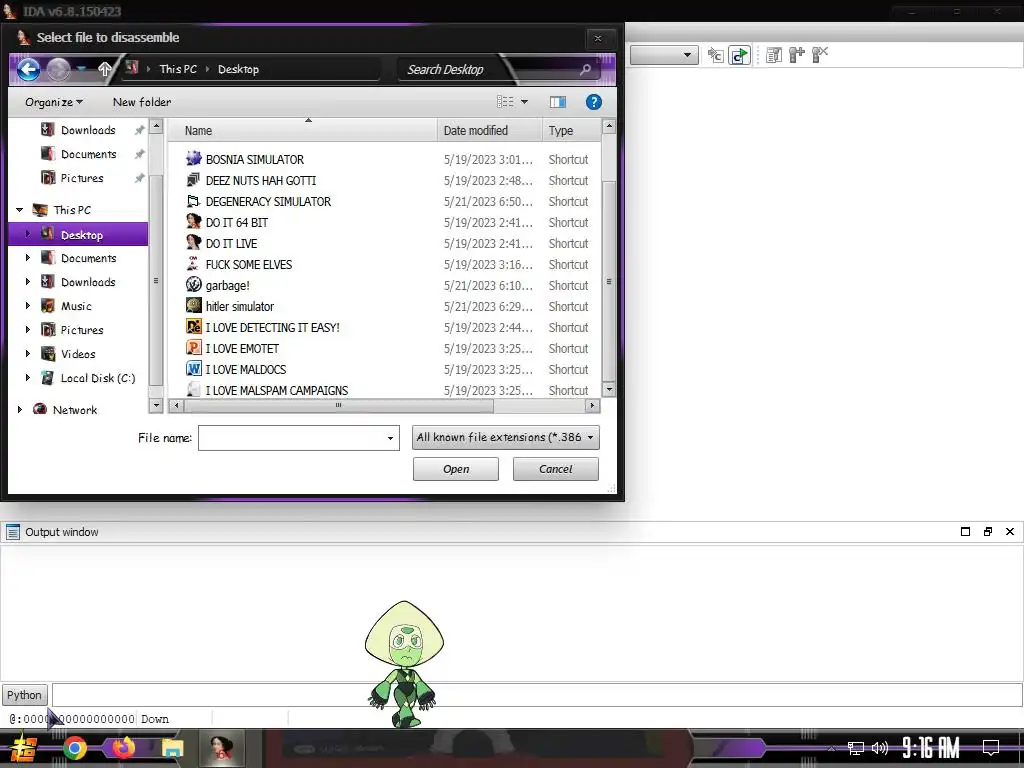Open Videos folder in tree

[x=78, y=354]
